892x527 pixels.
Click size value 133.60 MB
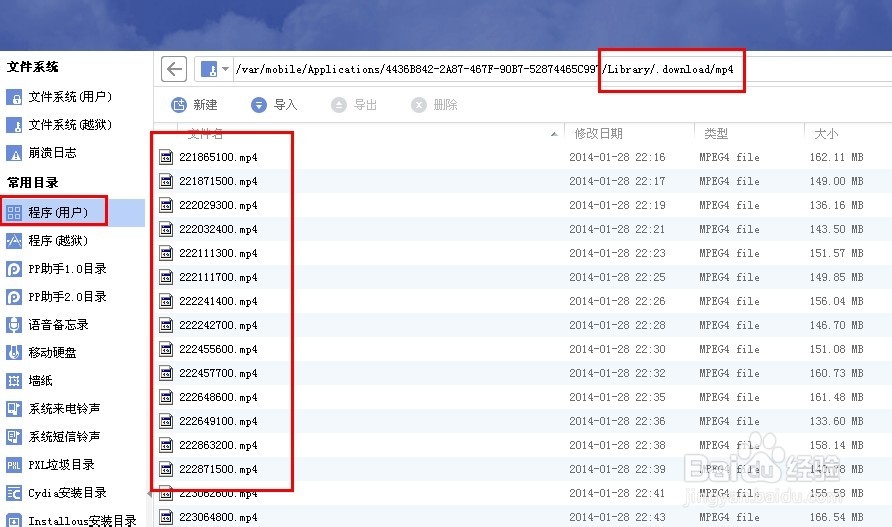(x=836, y=421)
